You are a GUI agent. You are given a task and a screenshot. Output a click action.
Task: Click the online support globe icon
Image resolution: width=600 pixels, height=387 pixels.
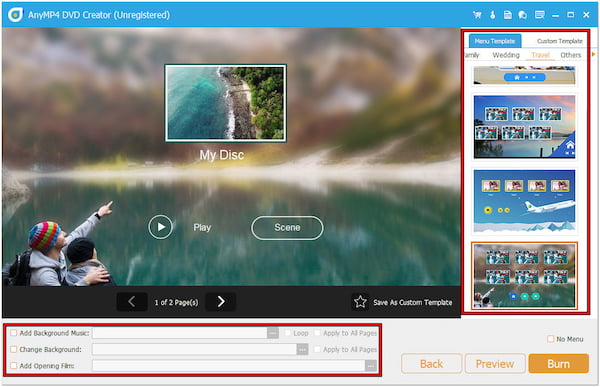click(523, 15)
